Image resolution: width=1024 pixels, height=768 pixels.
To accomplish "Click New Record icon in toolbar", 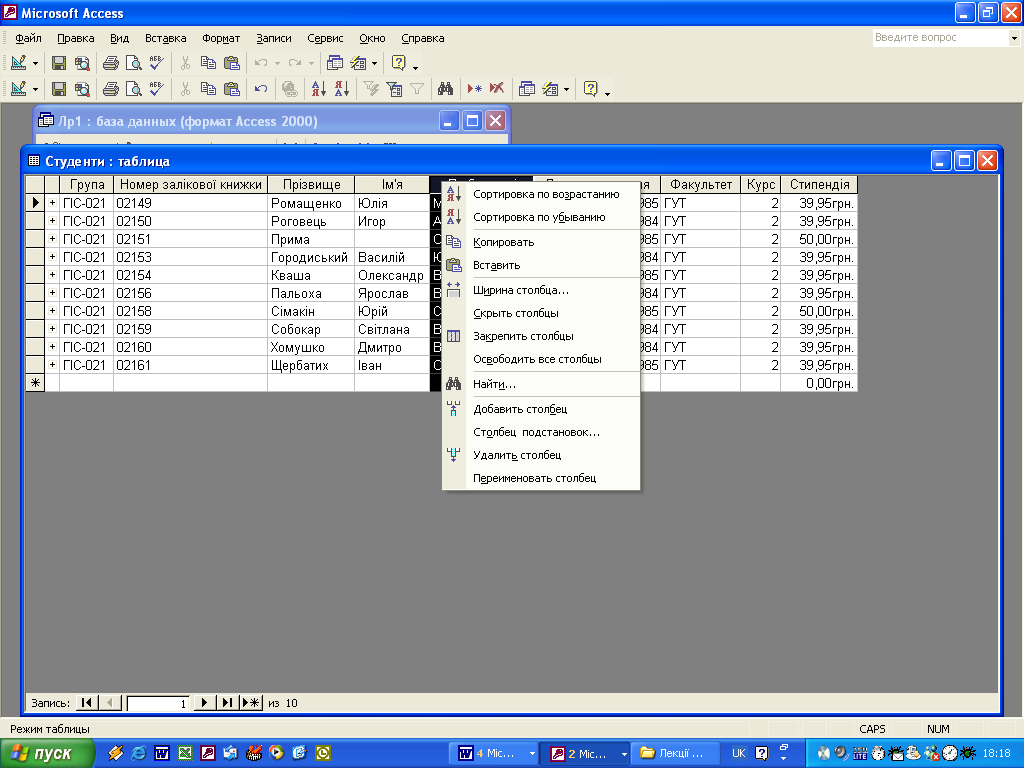I will pos(474,88).
